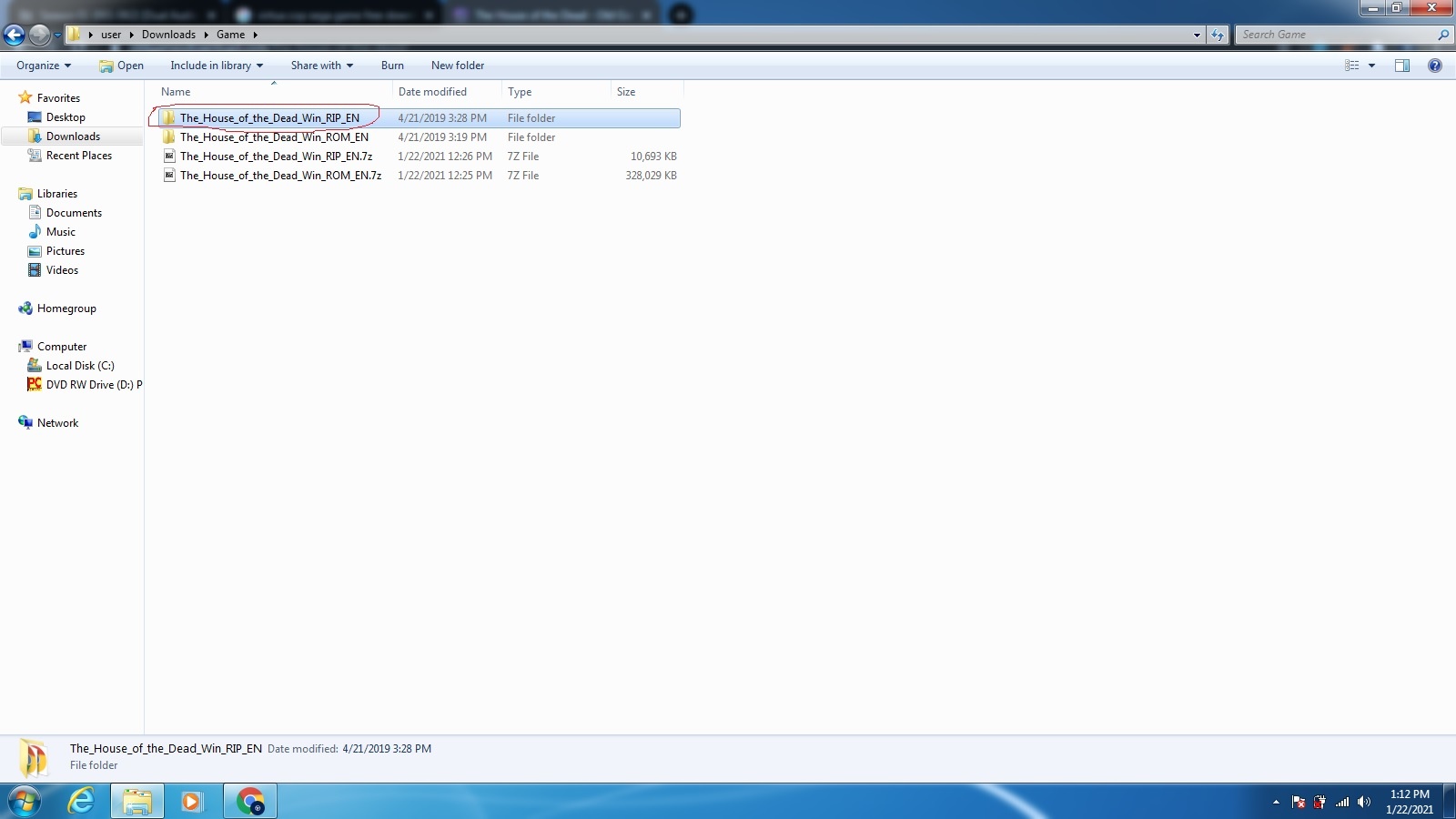Click the Action Center flag tray icon

point(1299,802)
